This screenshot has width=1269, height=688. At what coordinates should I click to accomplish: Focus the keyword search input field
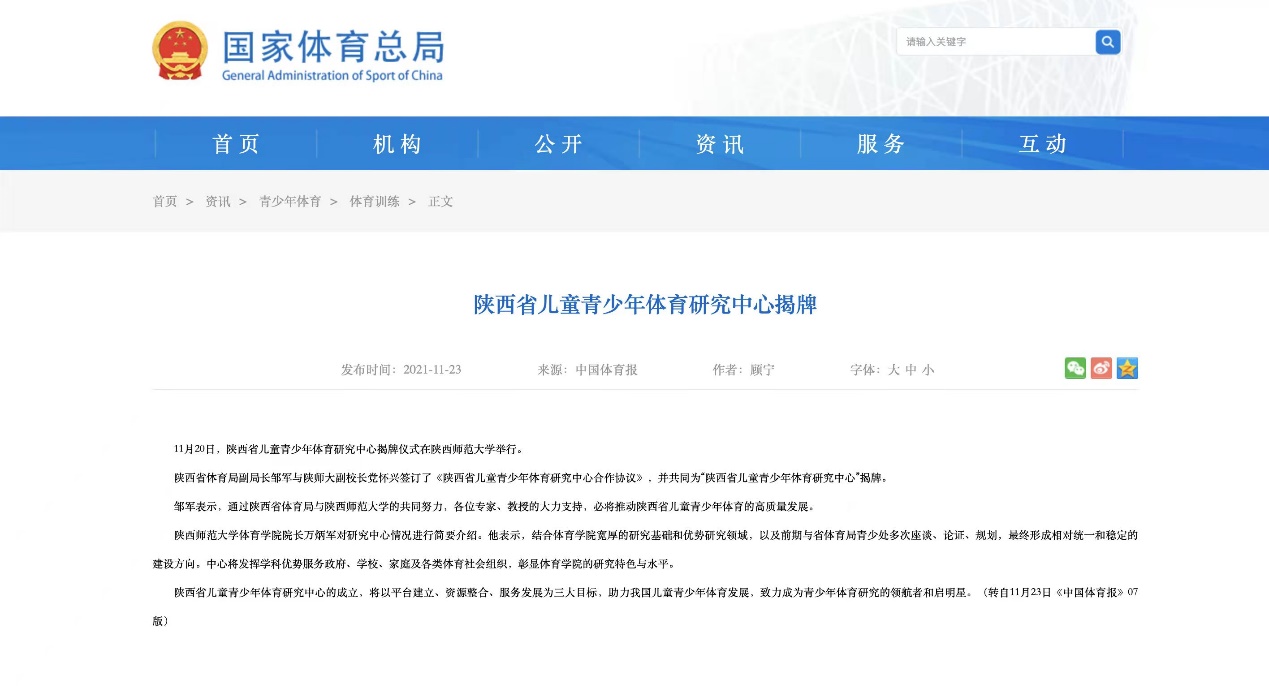[996, 42]
